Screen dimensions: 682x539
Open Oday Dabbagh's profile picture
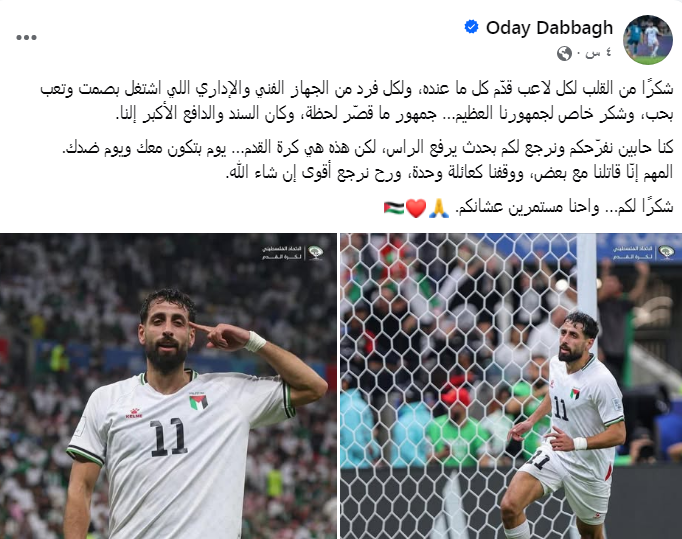[x=648, y=40]
